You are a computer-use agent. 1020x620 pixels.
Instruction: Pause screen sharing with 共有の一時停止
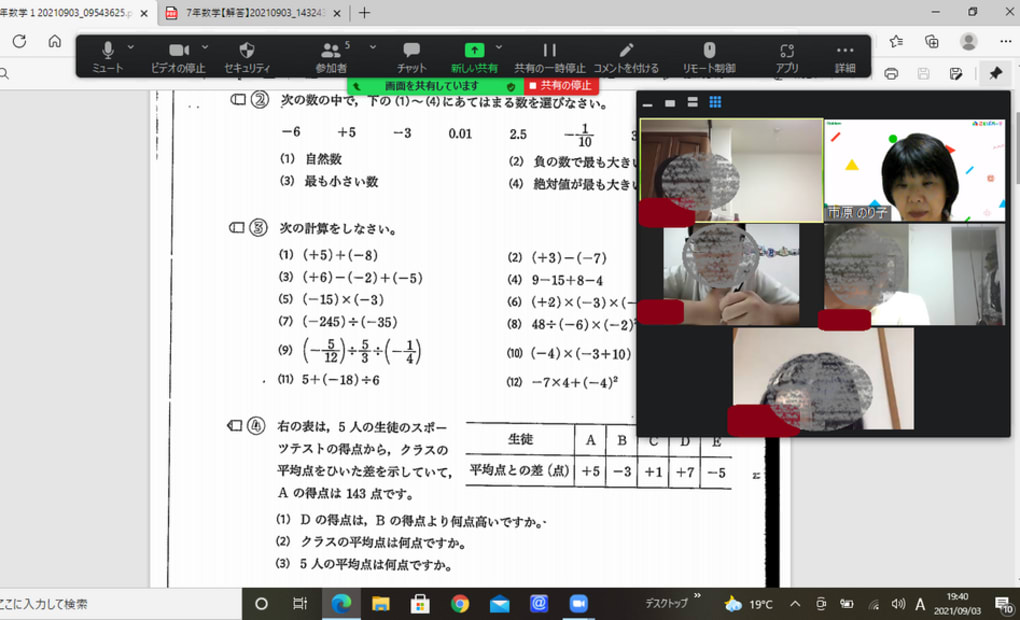551,48
